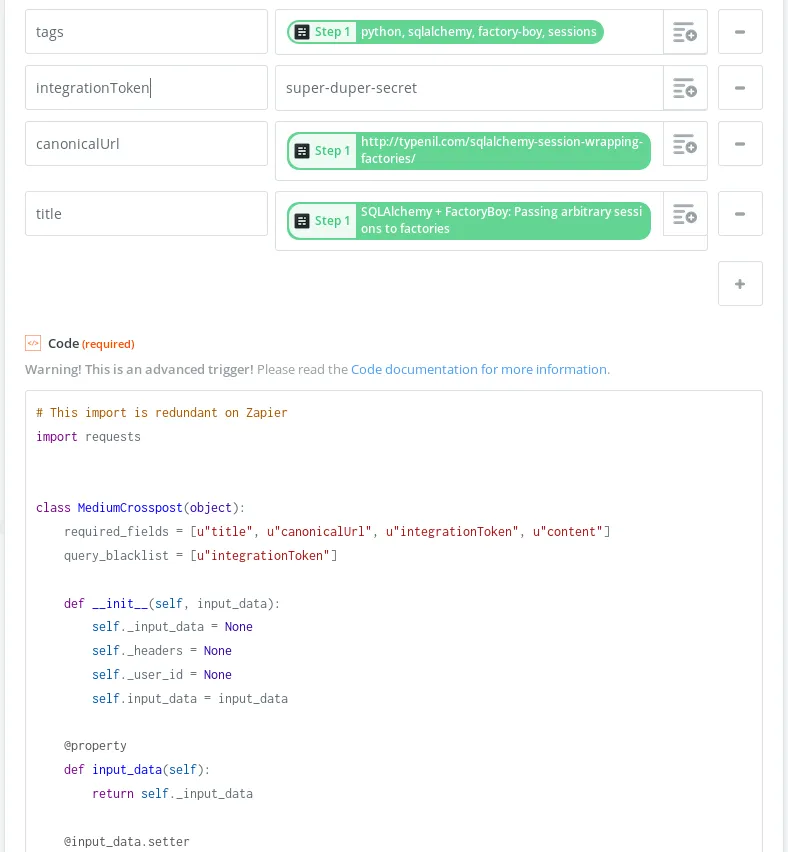The width and height of the screenshot is (788, 852).
Task: Open insert-field menu for integrationToken row
Action: pyautogui.click(x=685, y=88)
